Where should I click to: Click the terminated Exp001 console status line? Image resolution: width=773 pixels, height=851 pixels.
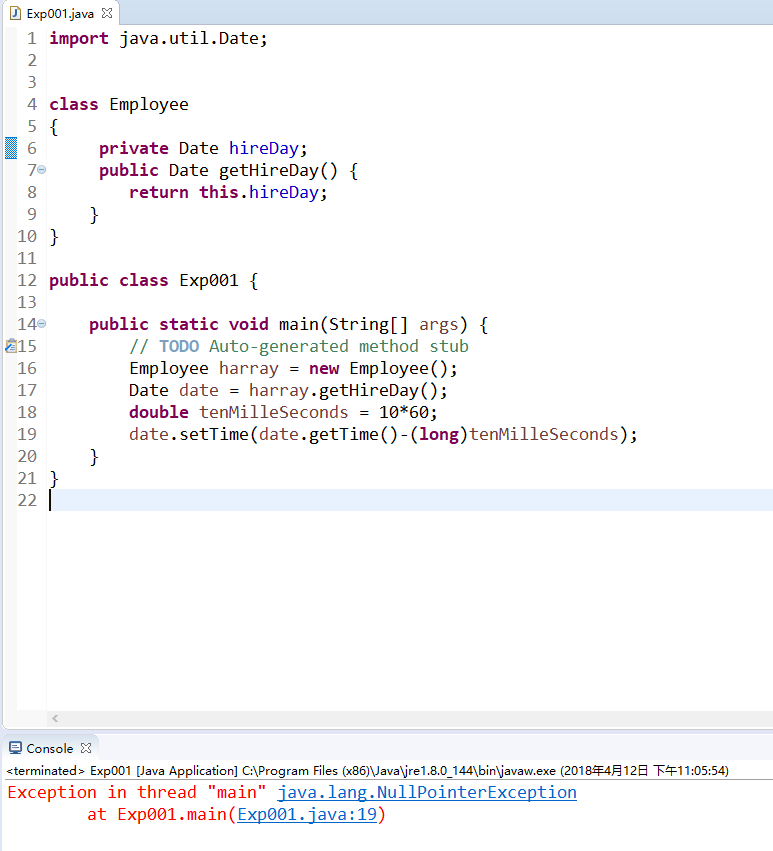click(x=368, y=771)
